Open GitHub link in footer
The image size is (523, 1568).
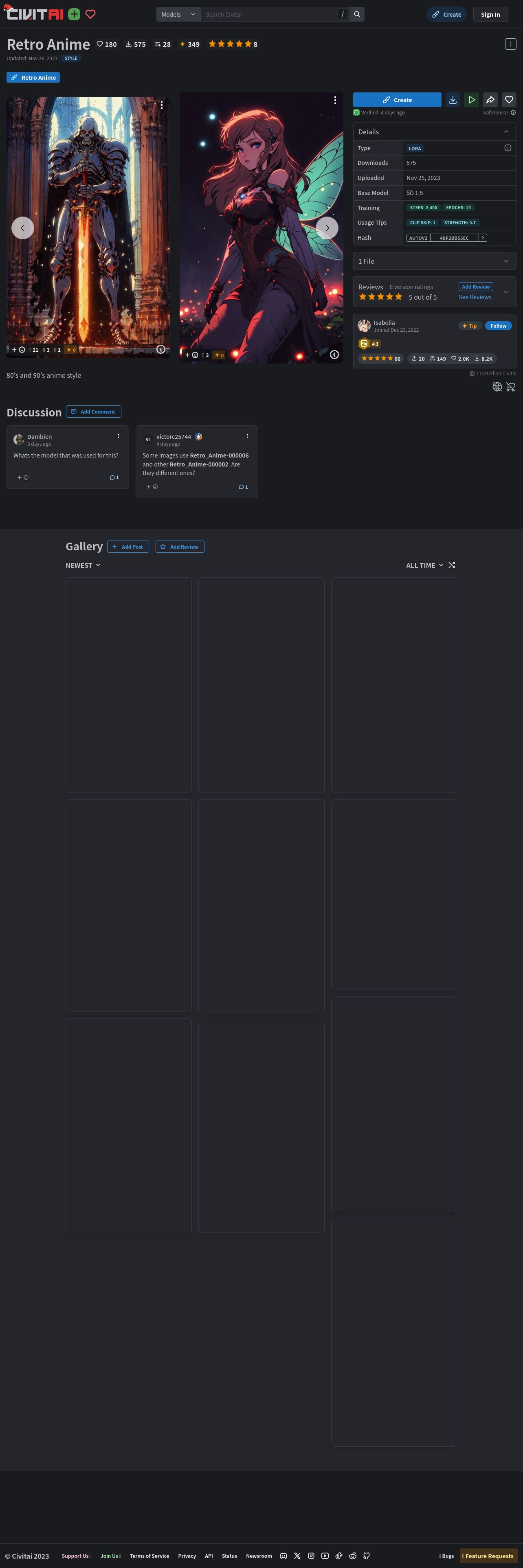[367, 1555]
